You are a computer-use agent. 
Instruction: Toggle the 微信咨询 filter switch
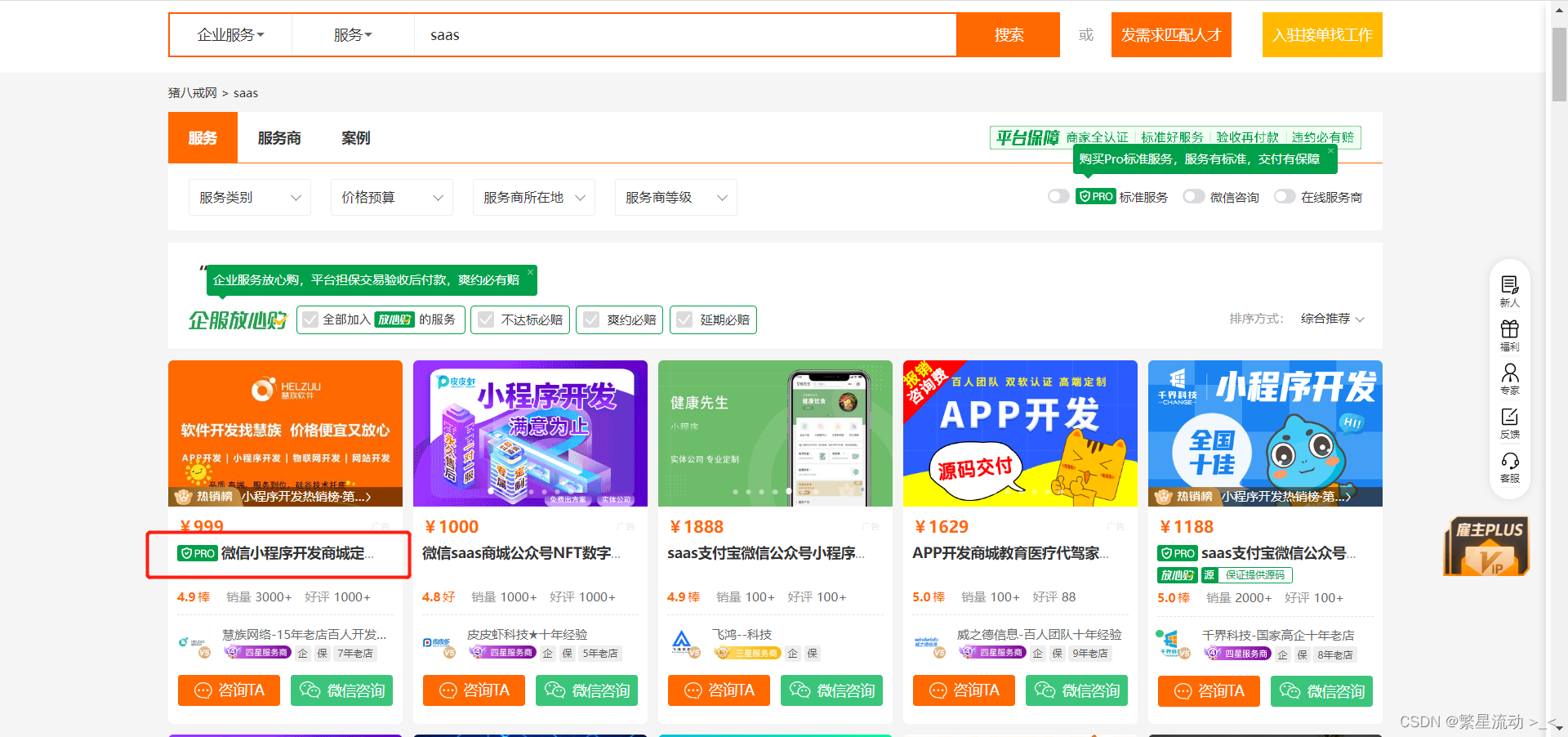pyautogui.click(x=1194, y=196)
